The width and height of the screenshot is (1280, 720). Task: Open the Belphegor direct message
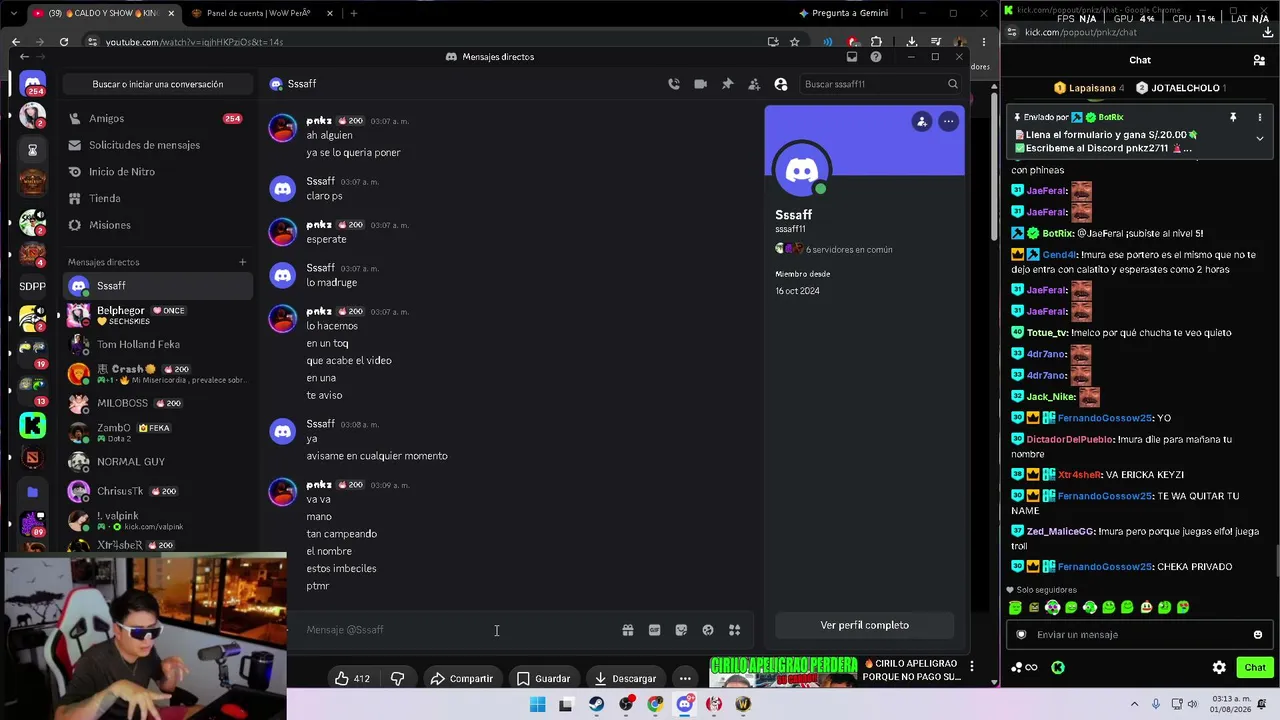[x=157, y=315]
